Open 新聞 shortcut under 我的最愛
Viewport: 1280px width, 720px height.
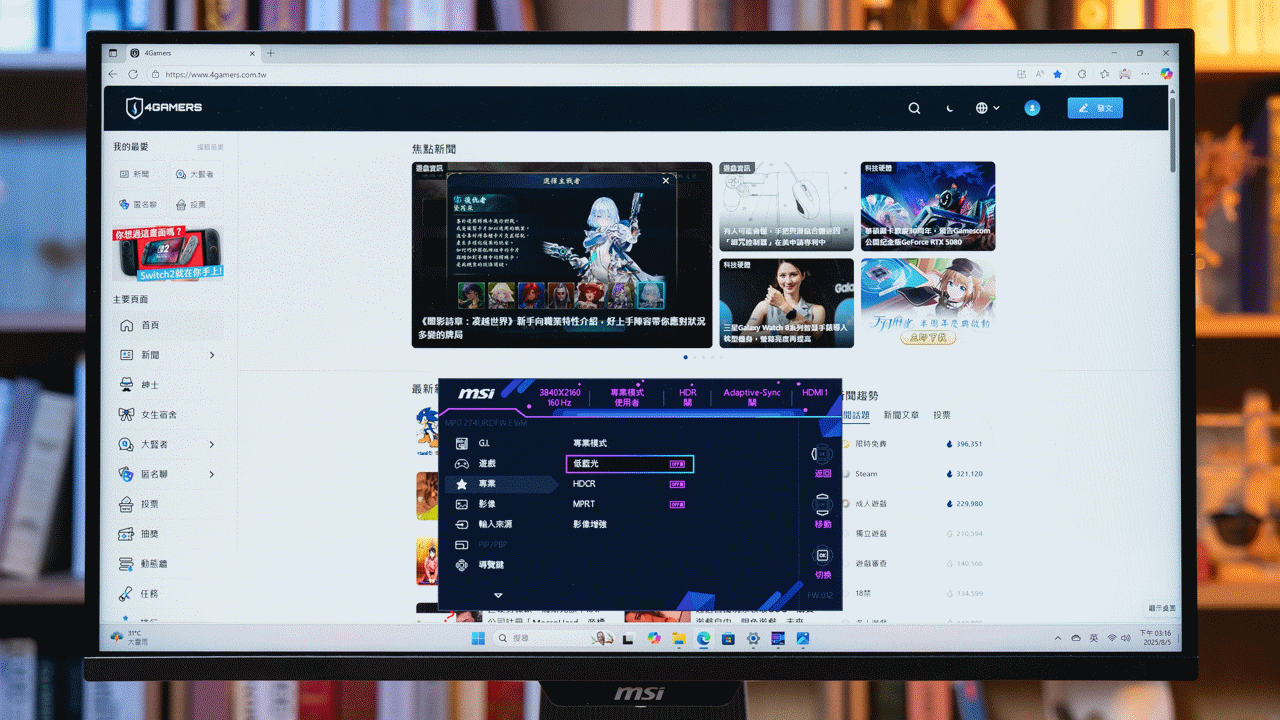click(135, 174)
